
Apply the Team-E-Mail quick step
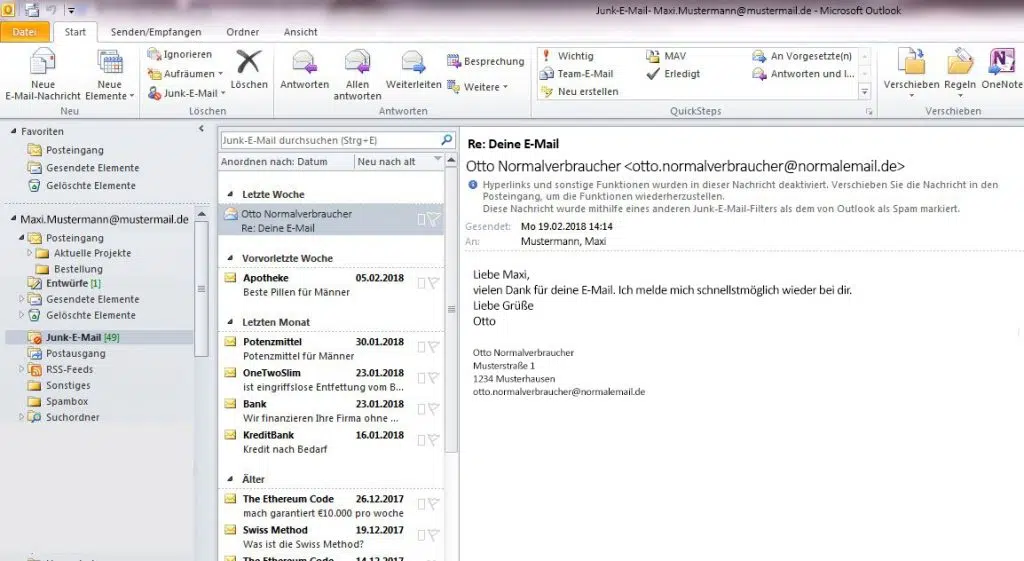[x=577, y=74]
